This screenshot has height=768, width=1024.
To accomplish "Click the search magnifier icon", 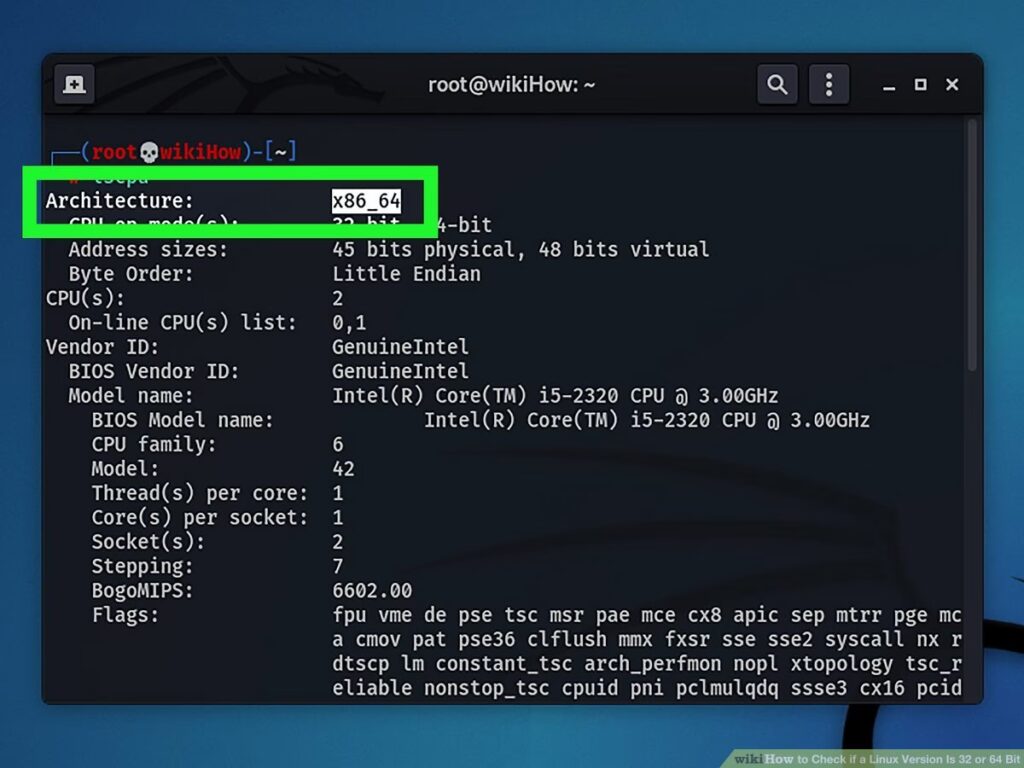I will [x=777, y=85].
